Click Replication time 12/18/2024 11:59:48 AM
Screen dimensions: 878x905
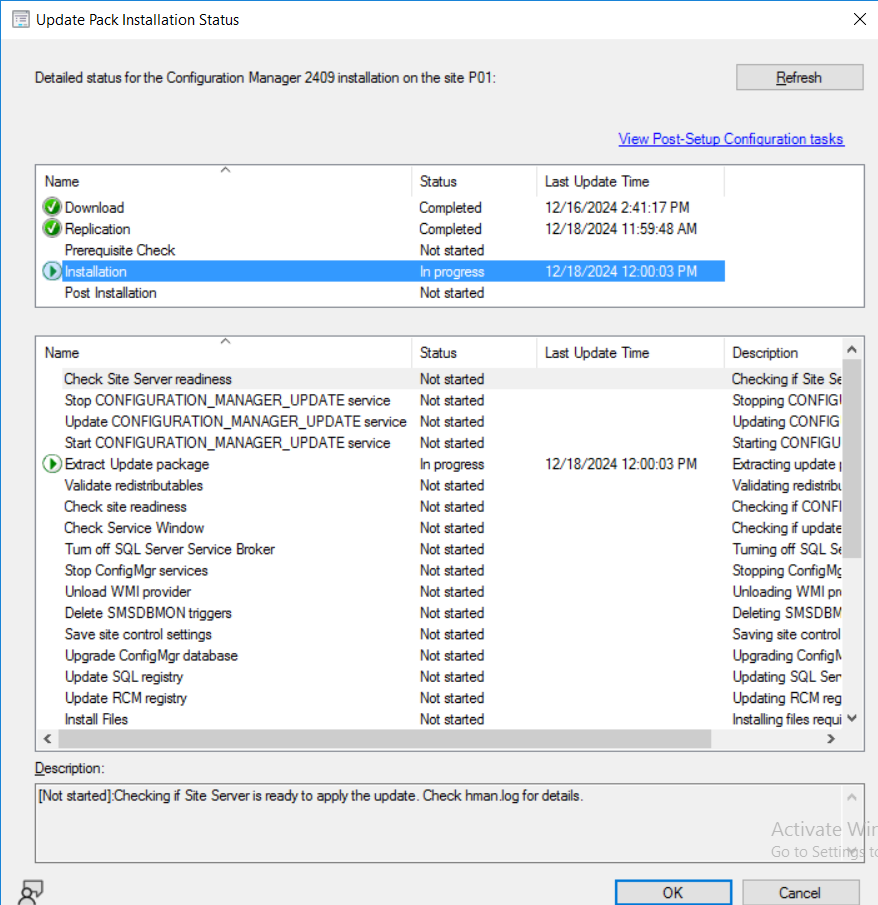(621, 229)
